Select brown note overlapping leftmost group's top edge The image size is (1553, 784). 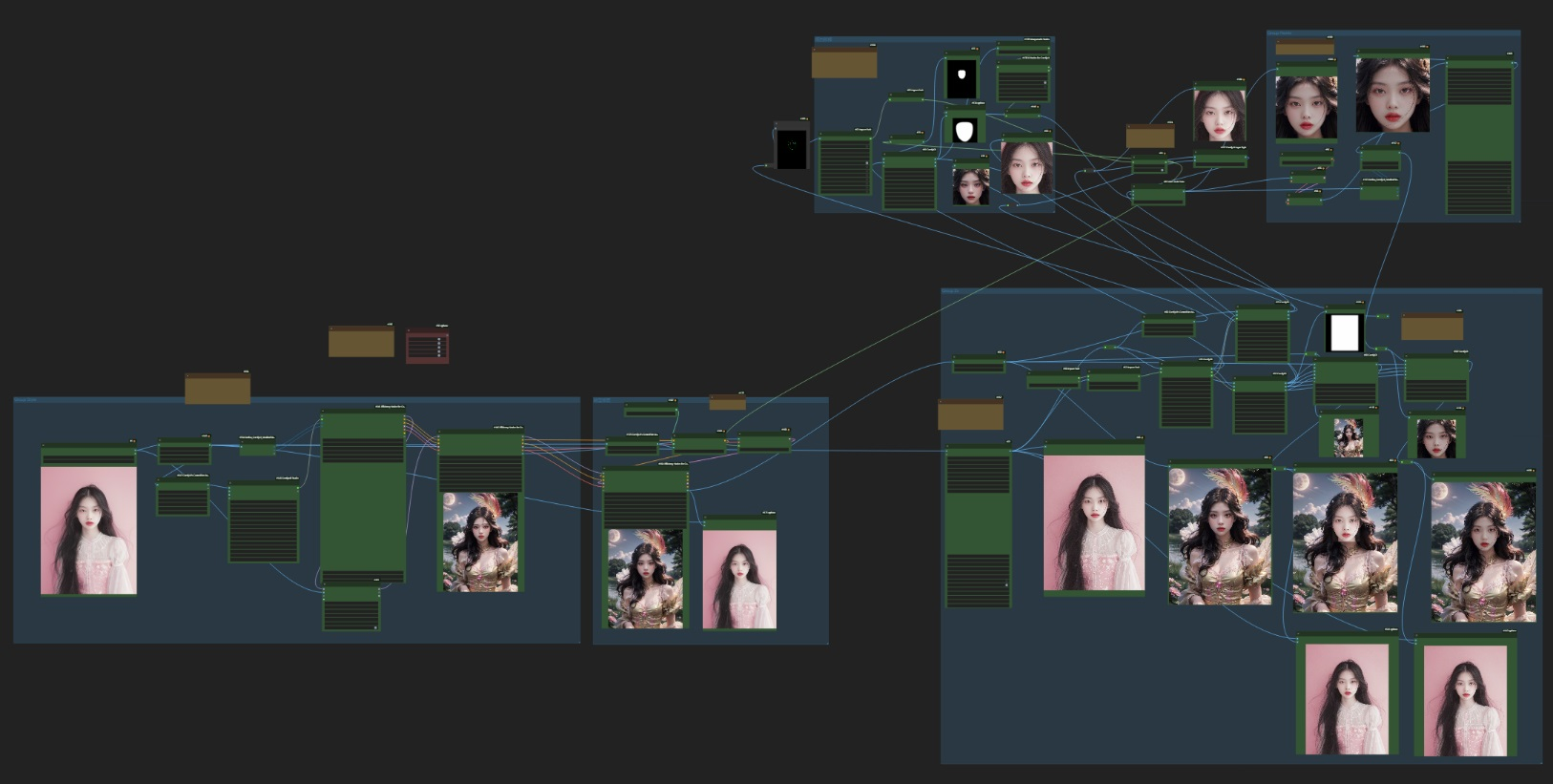point(218,389)
